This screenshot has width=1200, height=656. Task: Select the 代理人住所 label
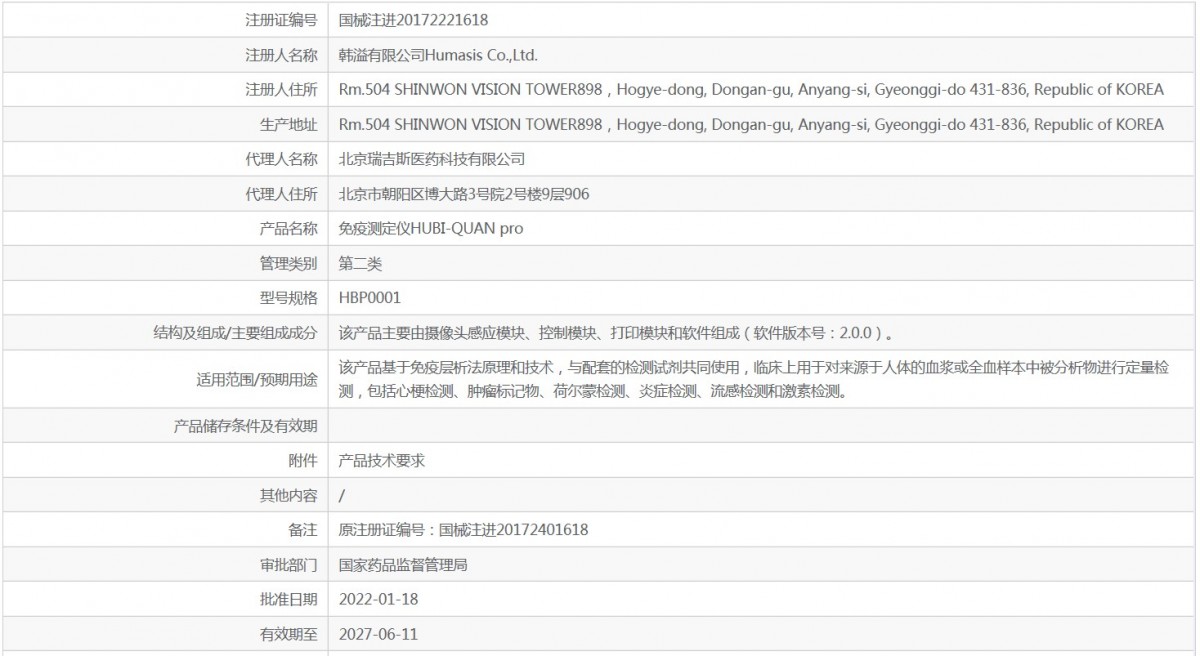282,194
